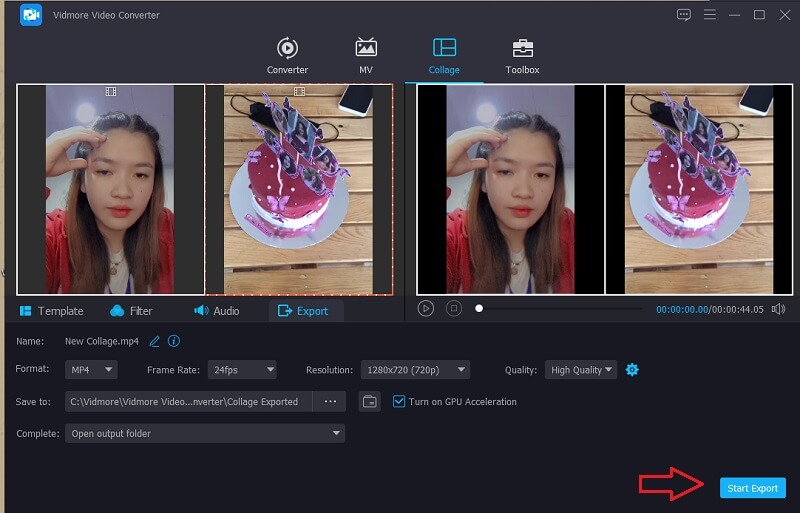Expand the MP4 format dropdown

[x=92, y=370]
